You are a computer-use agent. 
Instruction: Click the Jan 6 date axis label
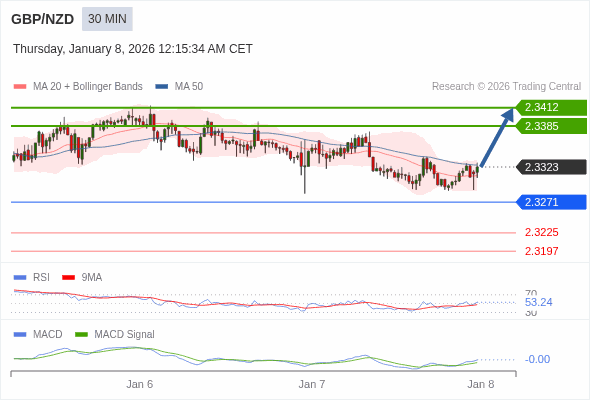(140, 384)
